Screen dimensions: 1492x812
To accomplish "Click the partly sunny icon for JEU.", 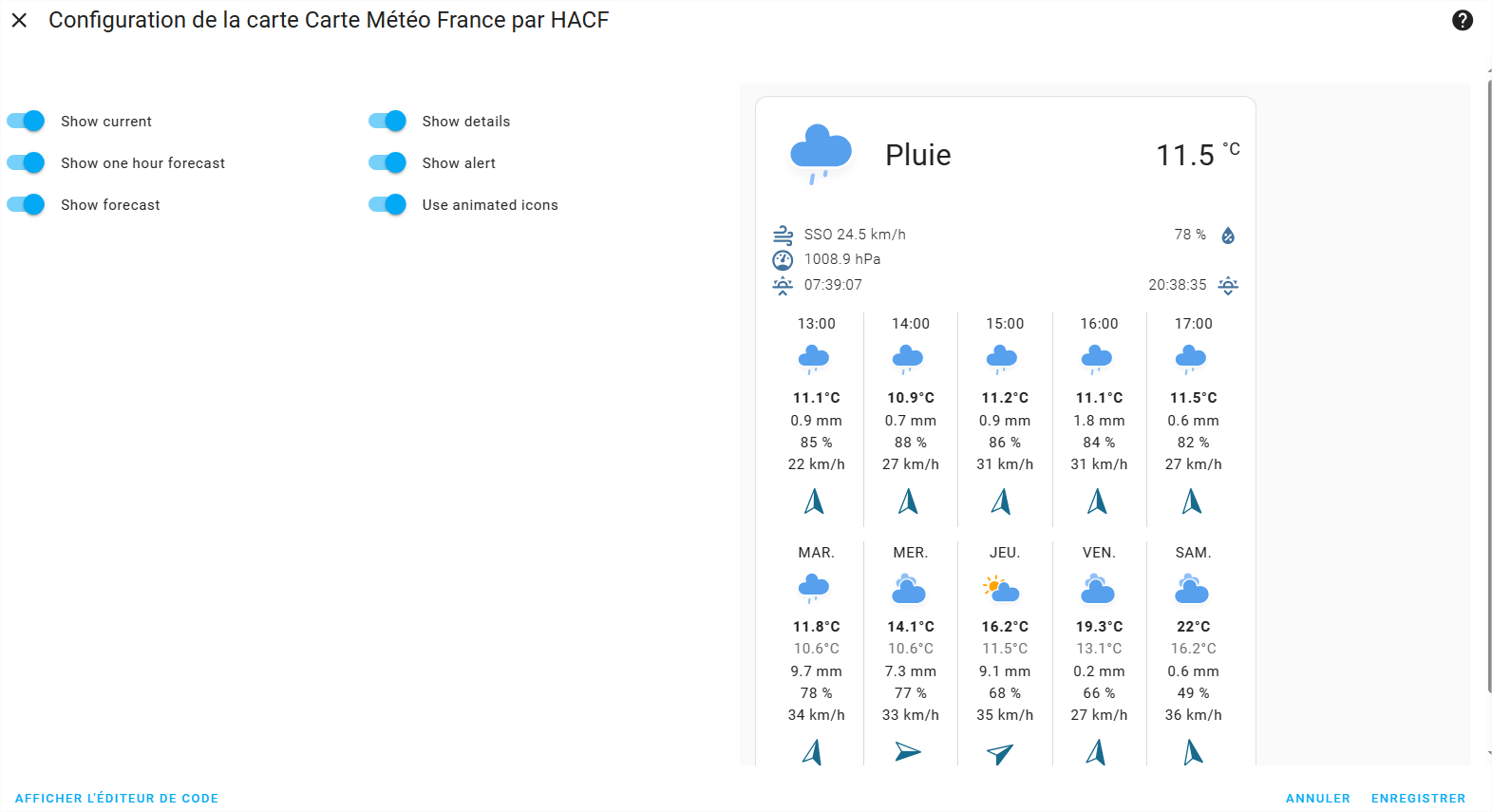I will 1002,590.
